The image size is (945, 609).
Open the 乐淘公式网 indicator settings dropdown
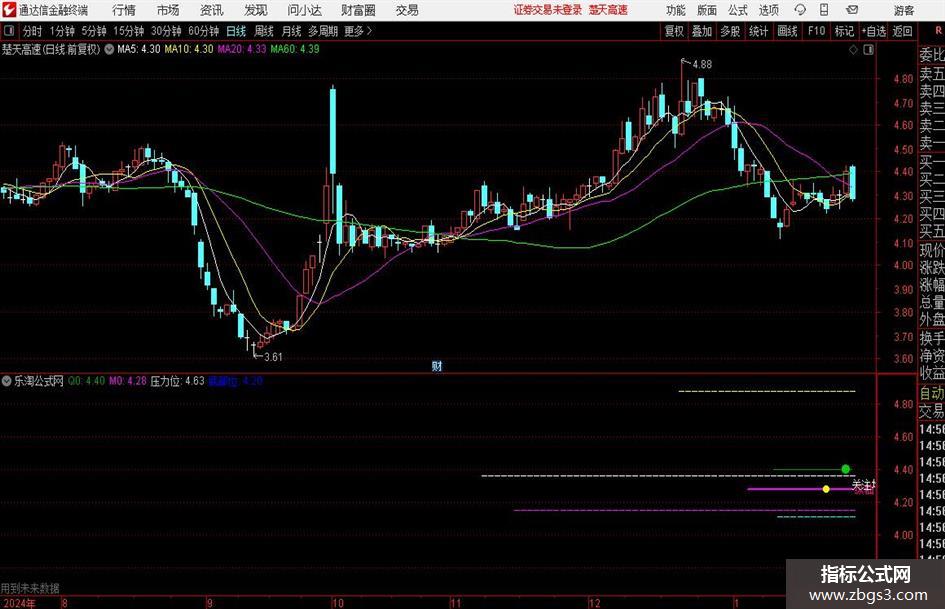click(x=7, y=381)
